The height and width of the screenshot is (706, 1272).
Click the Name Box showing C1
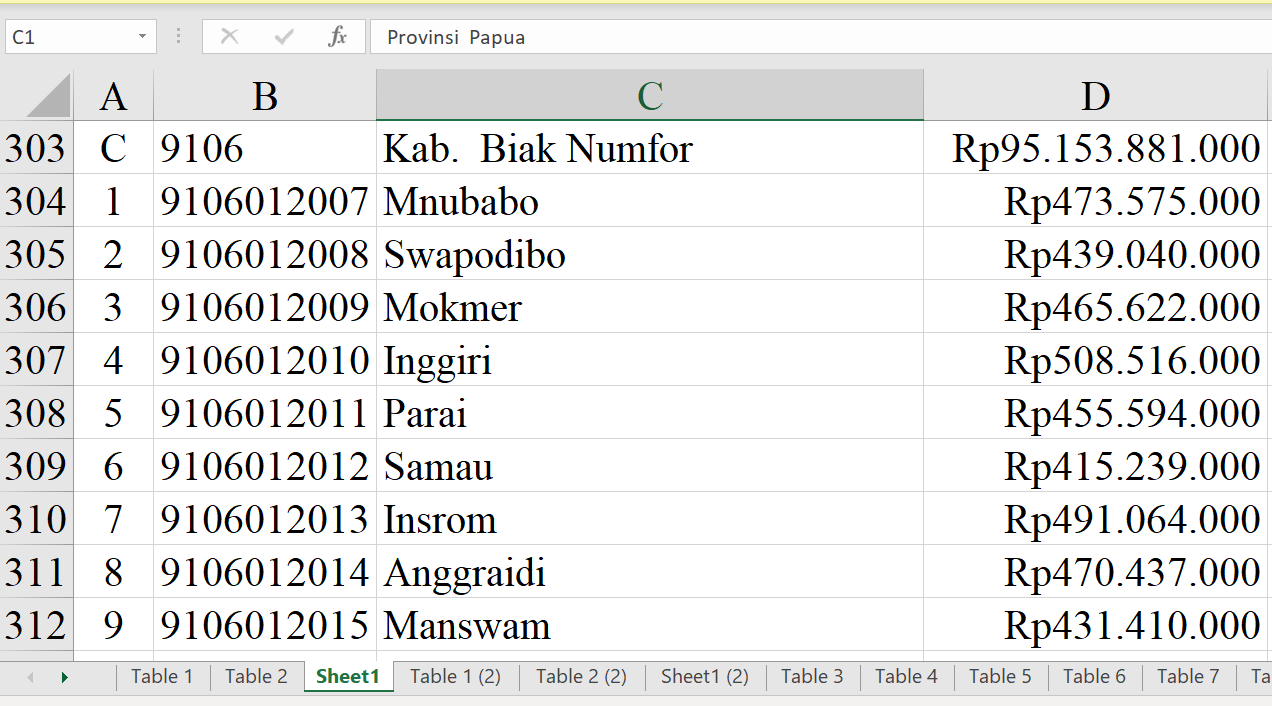(68, 37)
